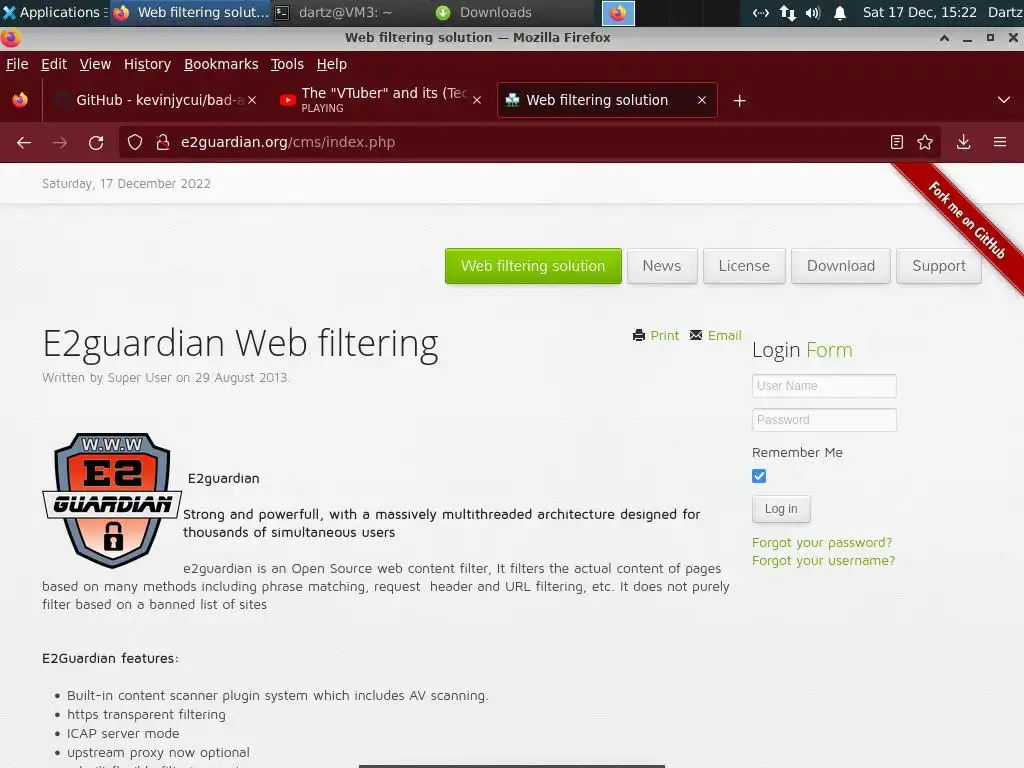The height and width of the screenshot is (768, 1024).
Task: Open the News navigation button
Action: pyautogui.click(x=662, y=266)
